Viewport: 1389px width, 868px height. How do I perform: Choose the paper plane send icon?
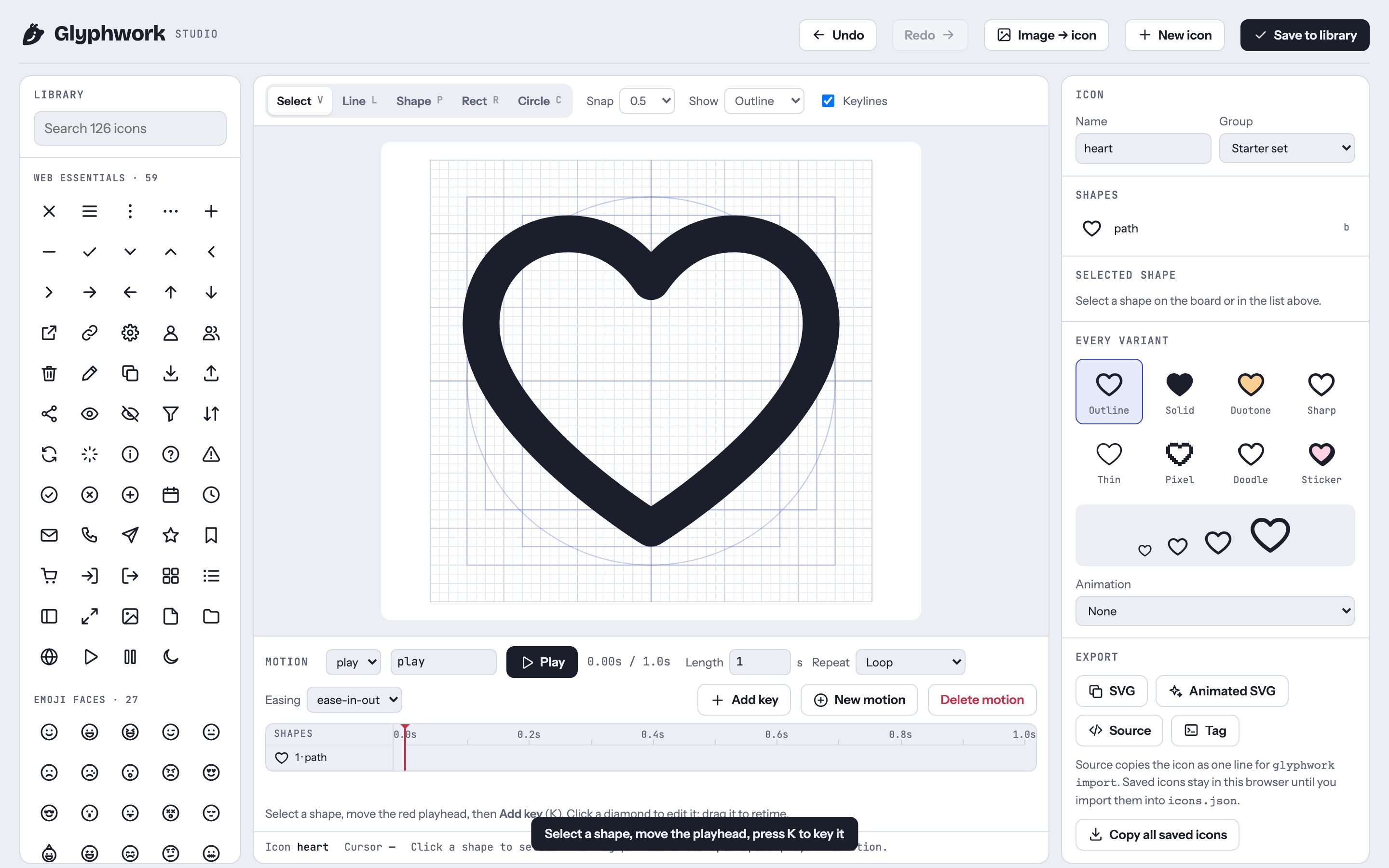pos(130,536)
